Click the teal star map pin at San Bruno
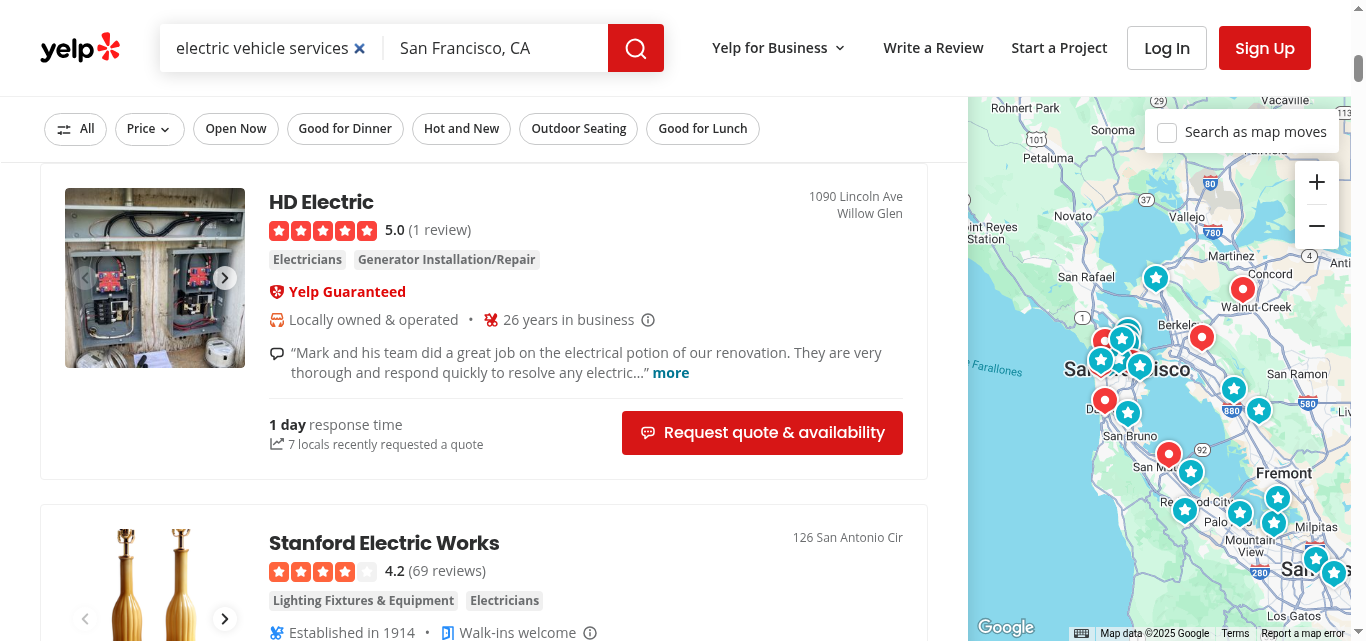Image resolution: width=1366 pixels, height=641 pixels. click(x=1128, y=413)
